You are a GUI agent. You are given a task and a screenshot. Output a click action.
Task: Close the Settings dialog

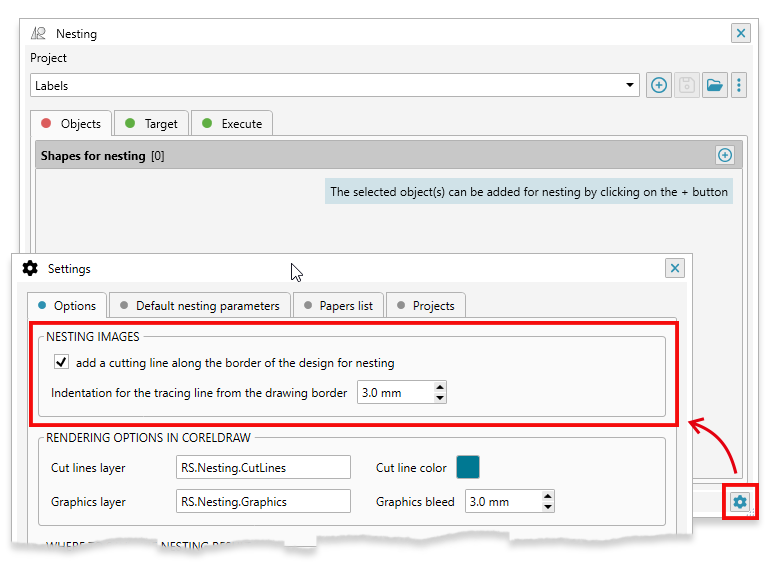(x=675, y=268)
